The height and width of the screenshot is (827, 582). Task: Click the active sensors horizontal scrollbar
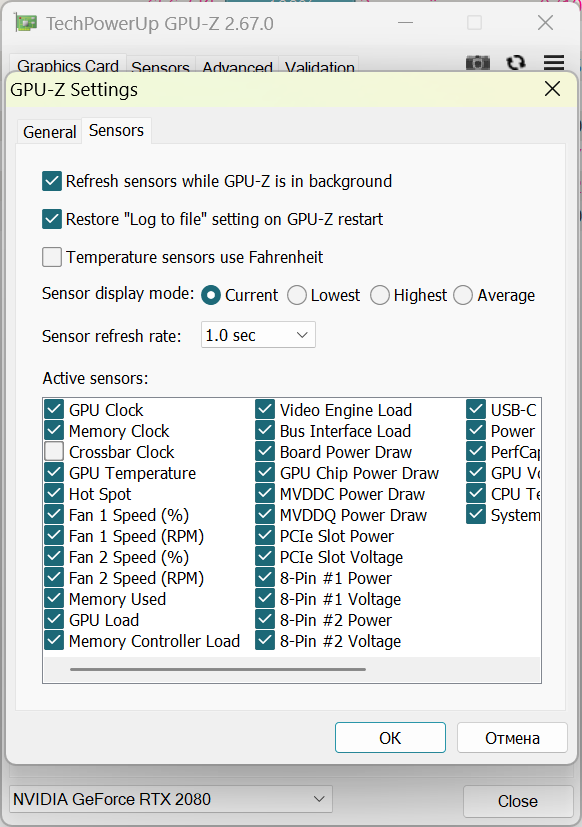point(218,669)
